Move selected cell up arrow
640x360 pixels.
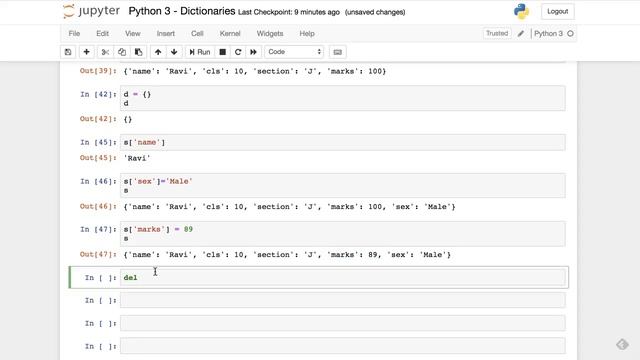(158, 52)
